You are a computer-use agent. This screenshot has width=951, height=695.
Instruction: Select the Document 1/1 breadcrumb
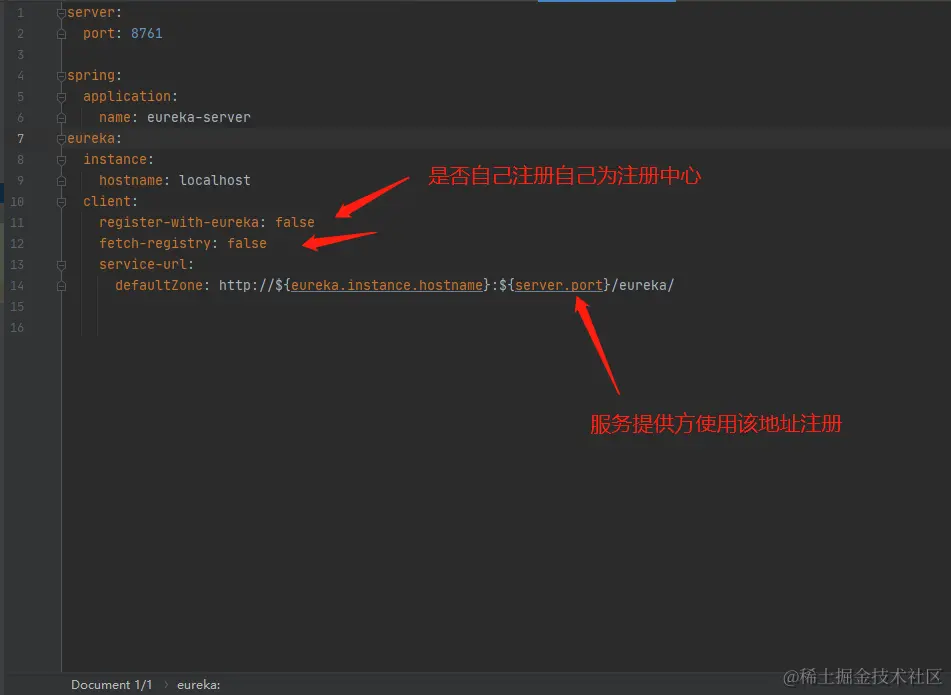(112, 685)
